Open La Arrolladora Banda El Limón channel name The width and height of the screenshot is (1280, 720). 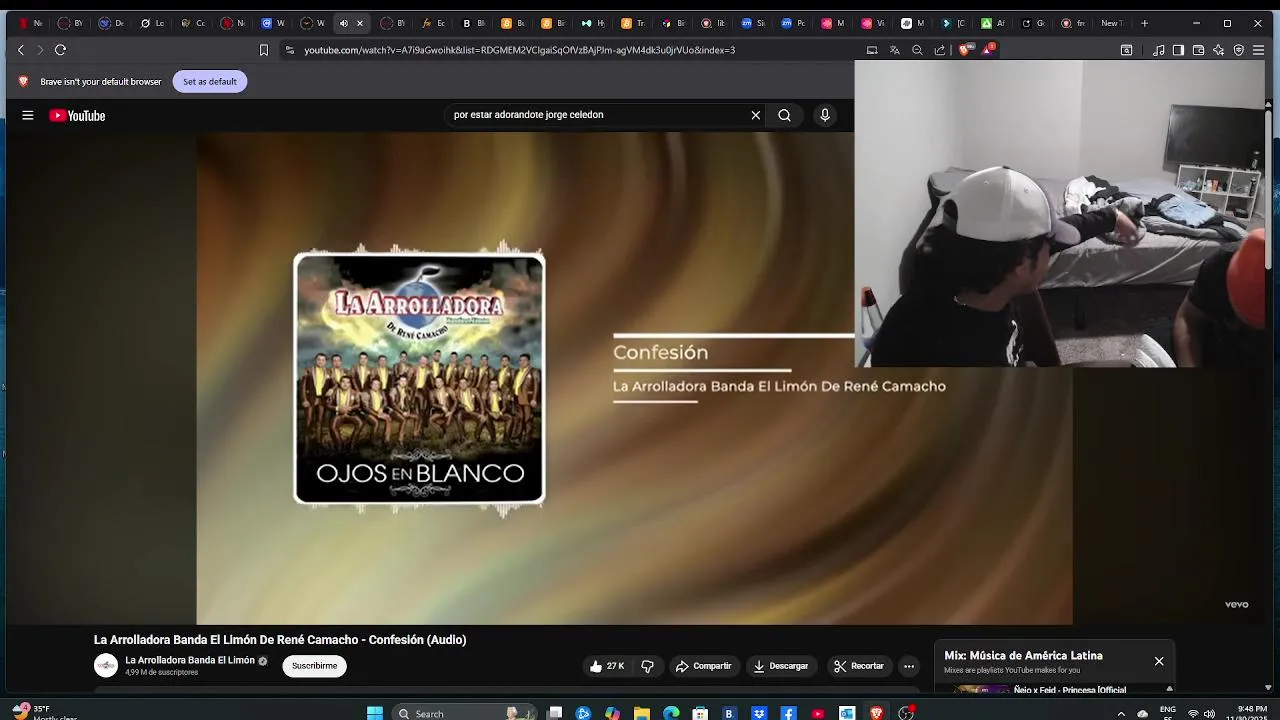190,660
